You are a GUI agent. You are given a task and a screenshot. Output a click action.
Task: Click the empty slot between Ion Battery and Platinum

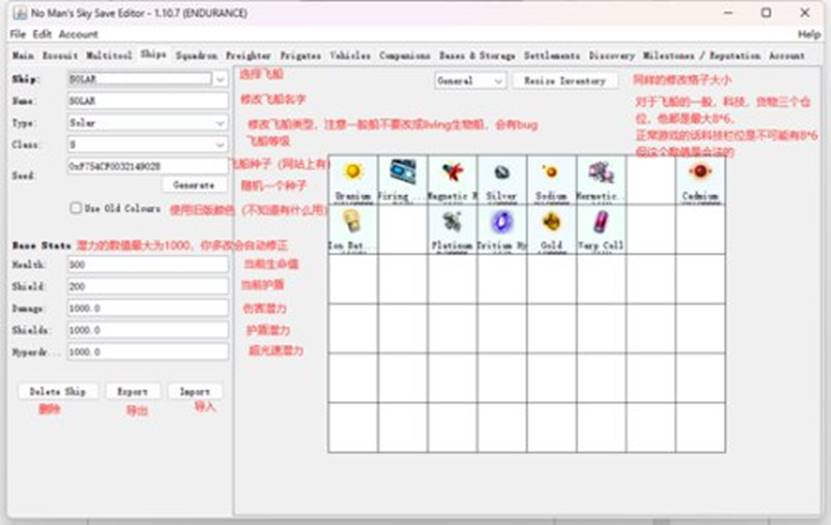click(402, 229)
